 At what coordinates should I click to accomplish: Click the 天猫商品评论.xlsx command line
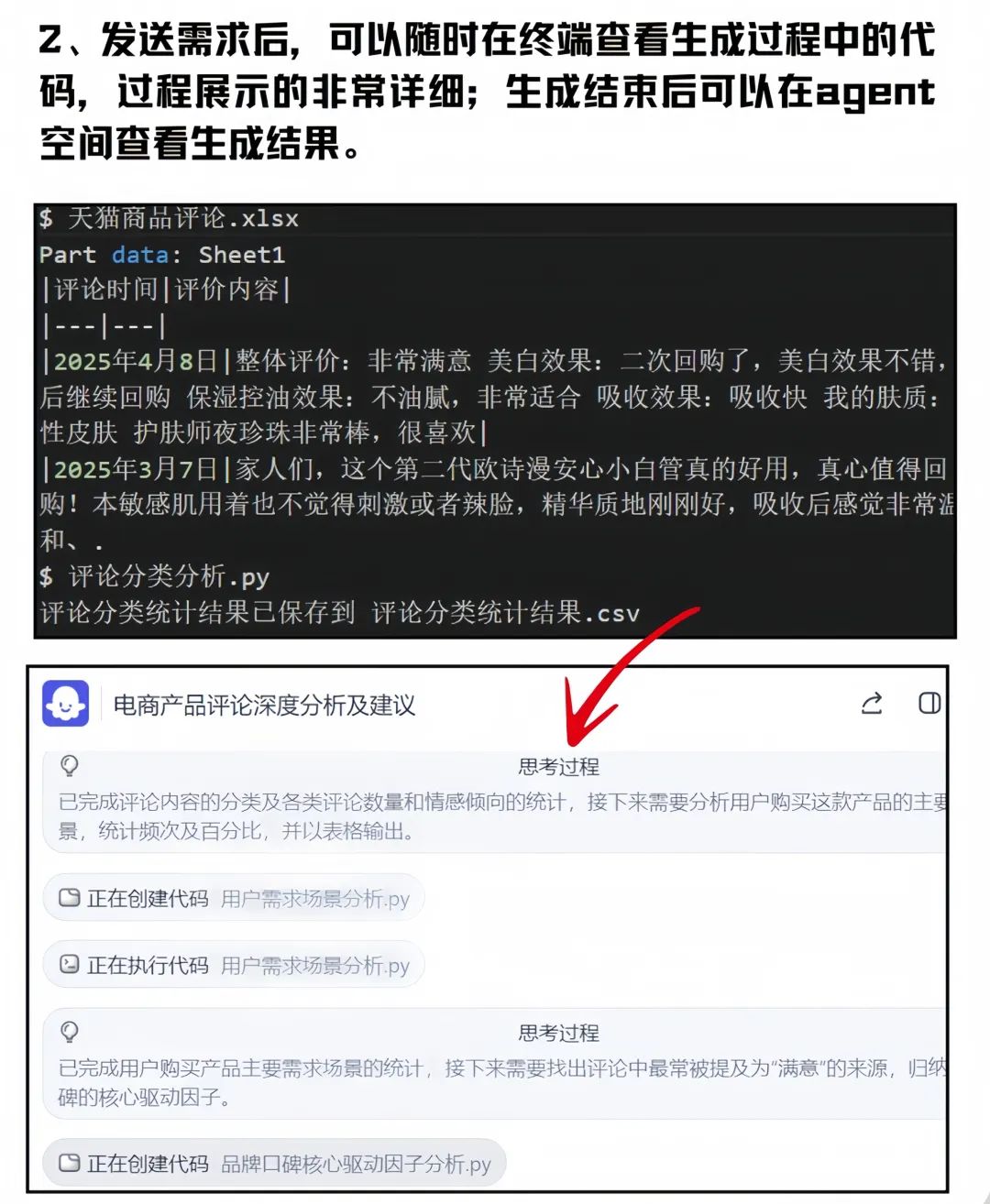(170, 218)
